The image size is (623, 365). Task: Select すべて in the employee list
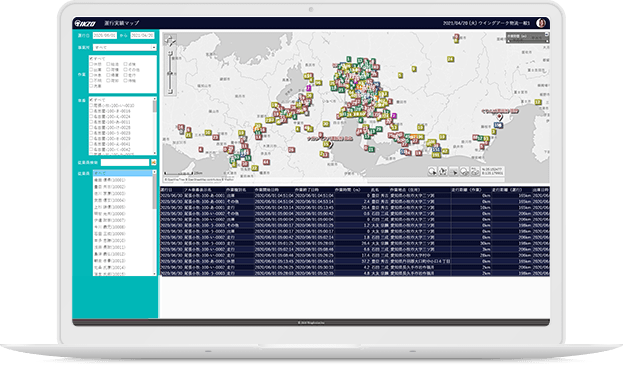(x=123, y=173)
